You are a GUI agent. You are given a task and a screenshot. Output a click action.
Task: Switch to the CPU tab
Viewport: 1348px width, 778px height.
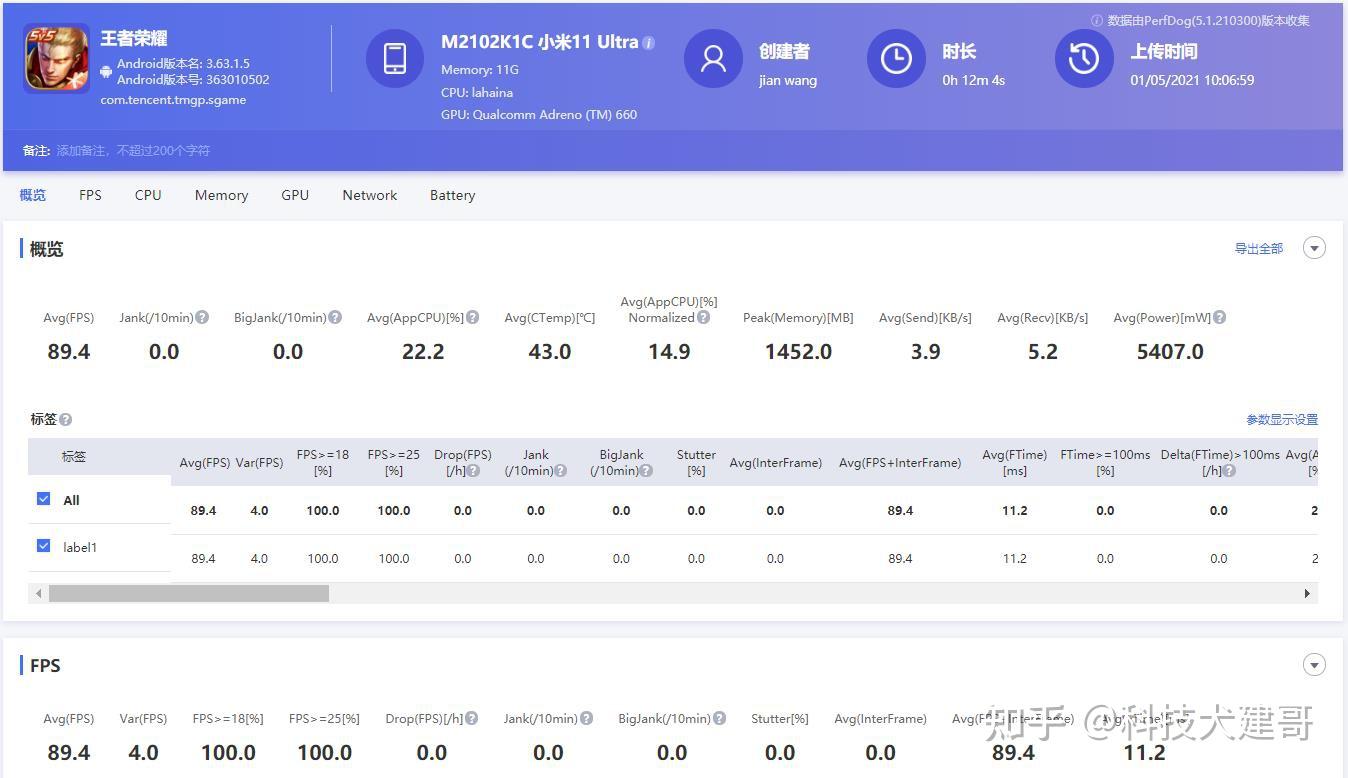148,195
